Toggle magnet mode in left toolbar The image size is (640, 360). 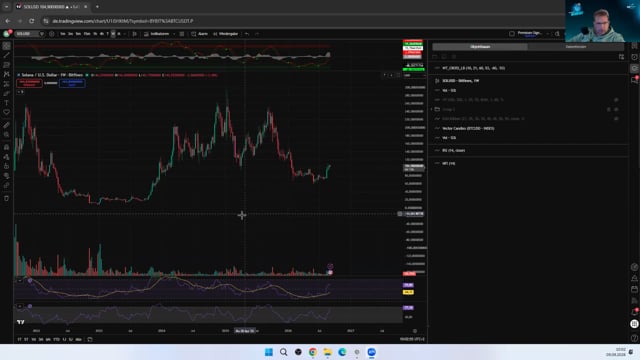coord(7,147)
